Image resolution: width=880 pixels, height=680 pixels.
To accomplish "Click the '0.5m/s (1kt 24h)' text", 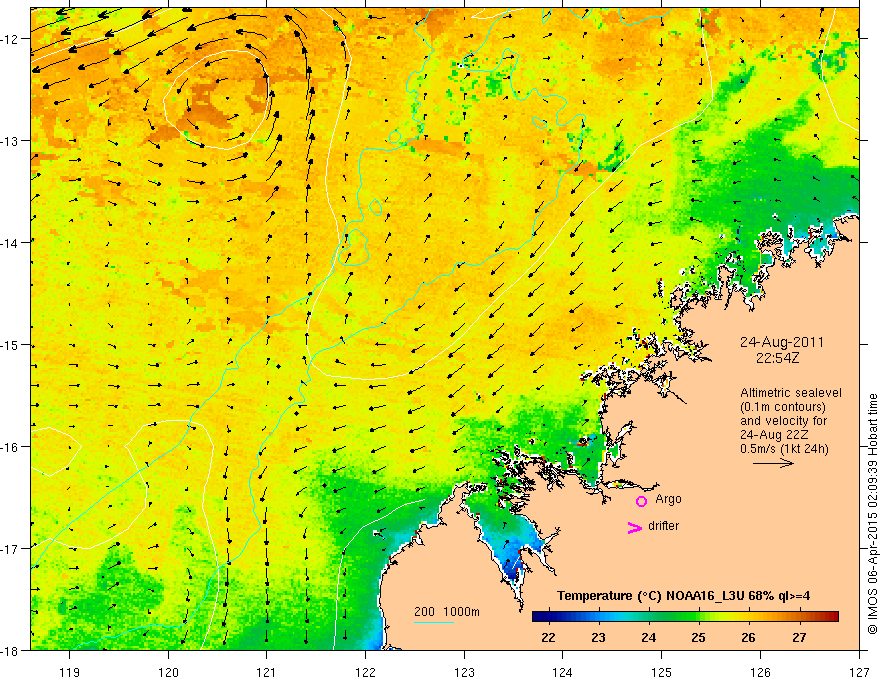I will (784, 449).
